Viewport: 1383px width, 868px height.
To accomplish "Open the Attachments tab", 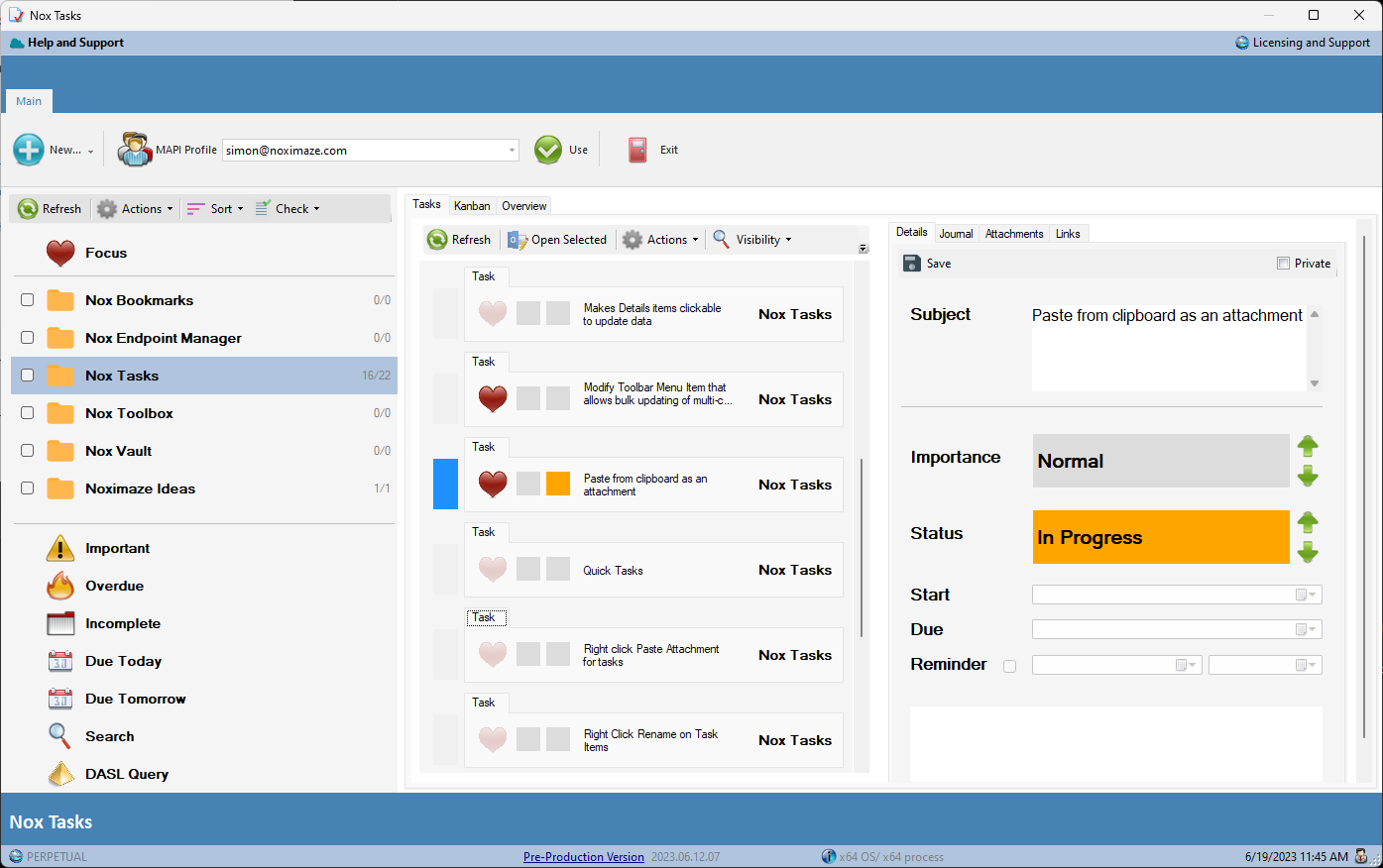I will coord(1013,234).
